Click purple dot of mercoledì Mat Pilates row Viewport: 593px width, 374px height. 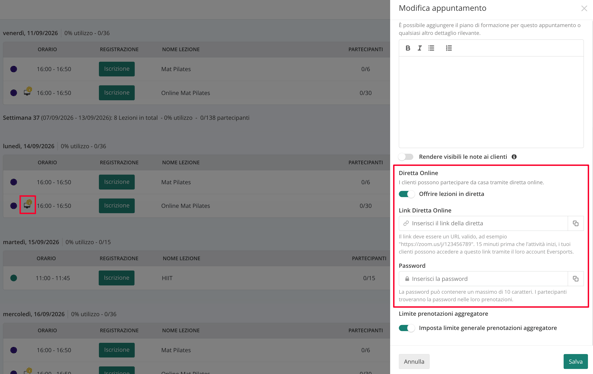click(x=14, y=350)
